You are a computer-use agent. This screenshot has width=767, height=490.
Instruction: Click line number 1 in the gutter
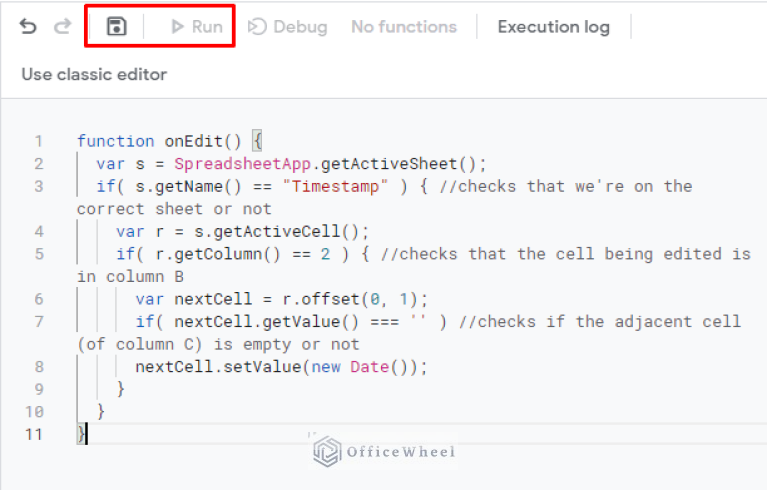[x=38, y=141]
